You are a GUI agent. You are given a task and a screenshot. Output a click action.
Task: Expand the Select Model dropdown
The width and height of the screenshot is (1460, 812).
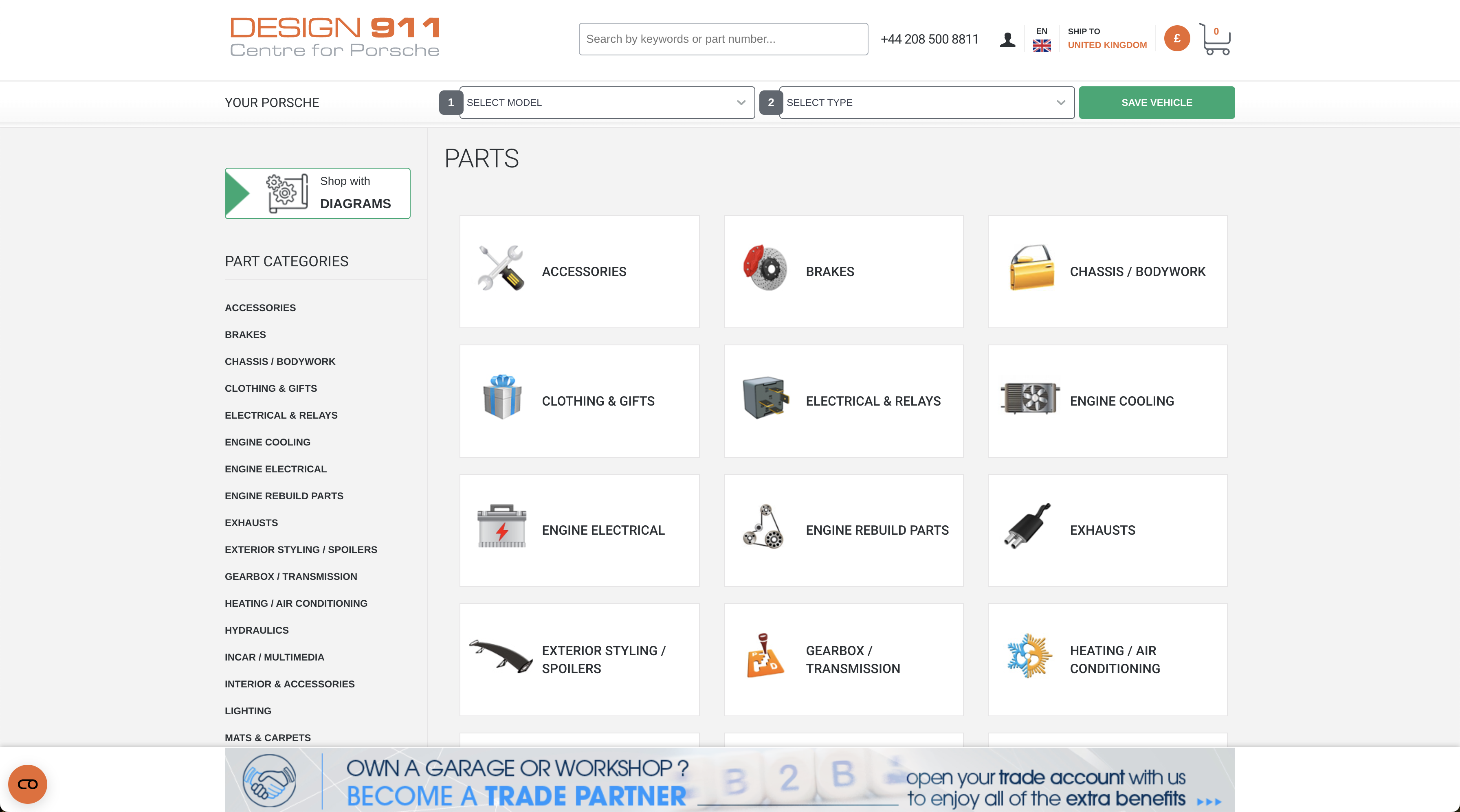(x=606, y=103)
